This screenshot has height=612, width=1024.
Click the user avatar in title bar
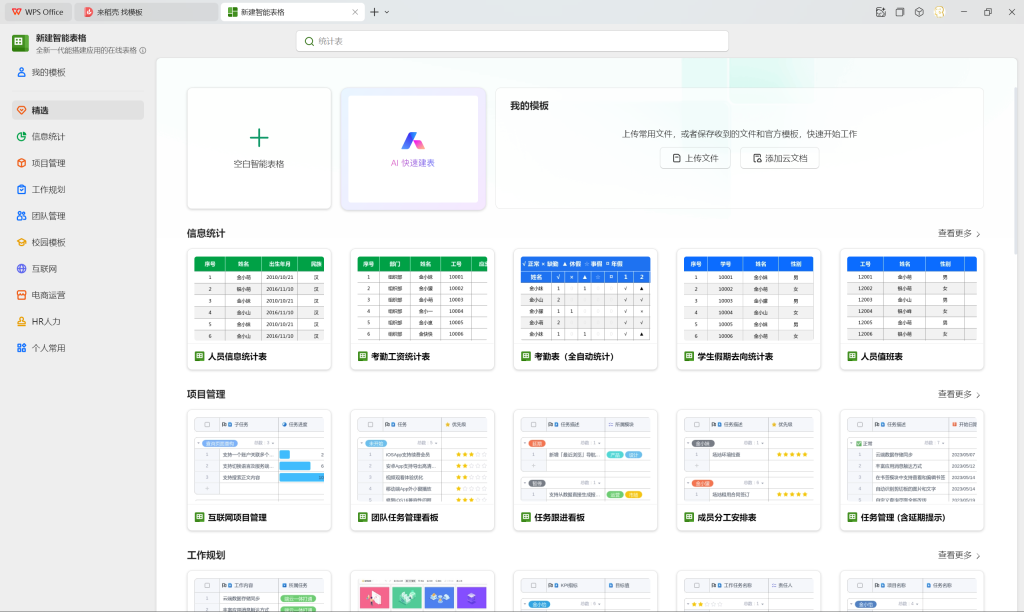pos(939,12)
